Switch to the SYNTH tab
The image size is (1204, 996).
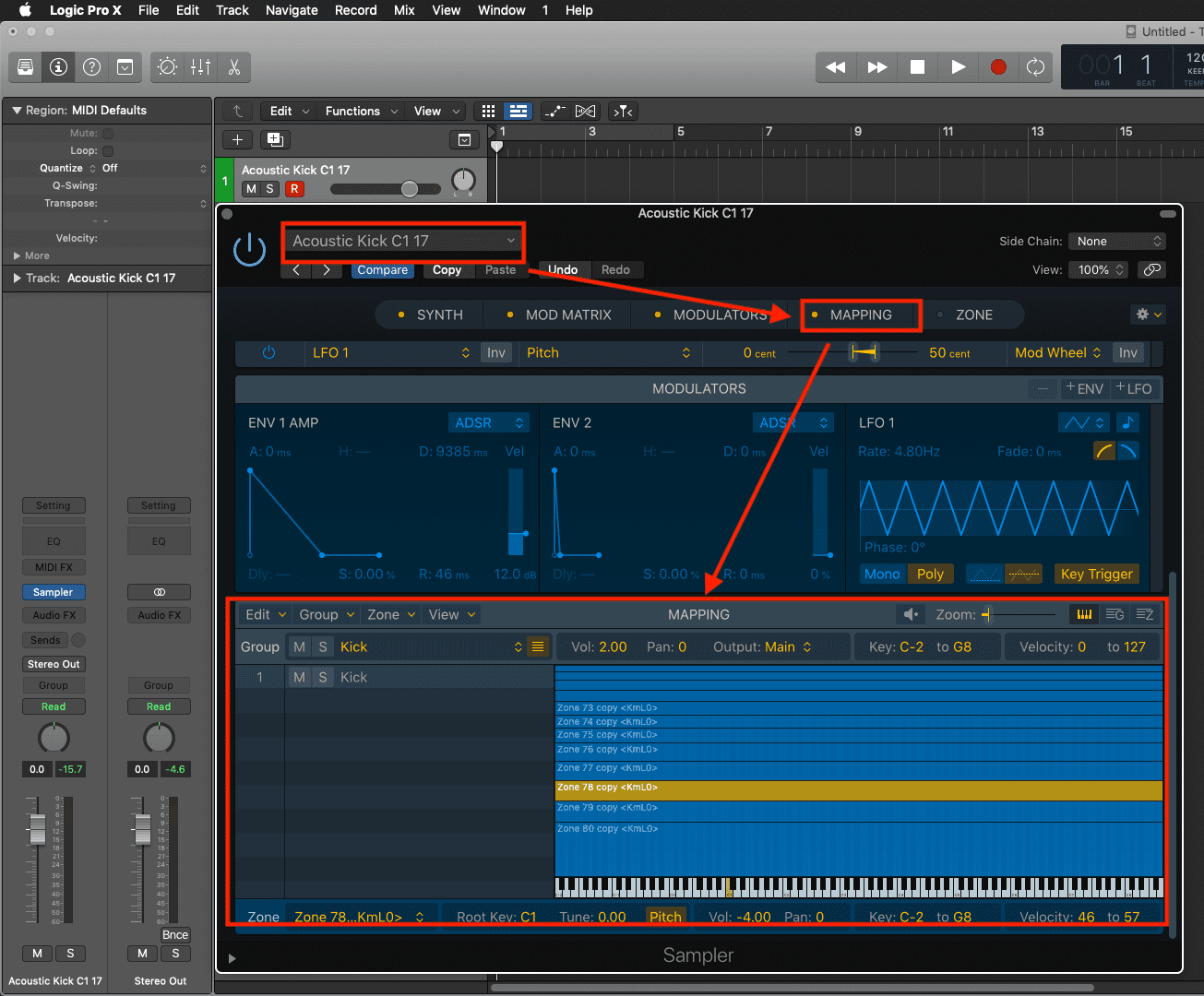click(430, 314)
